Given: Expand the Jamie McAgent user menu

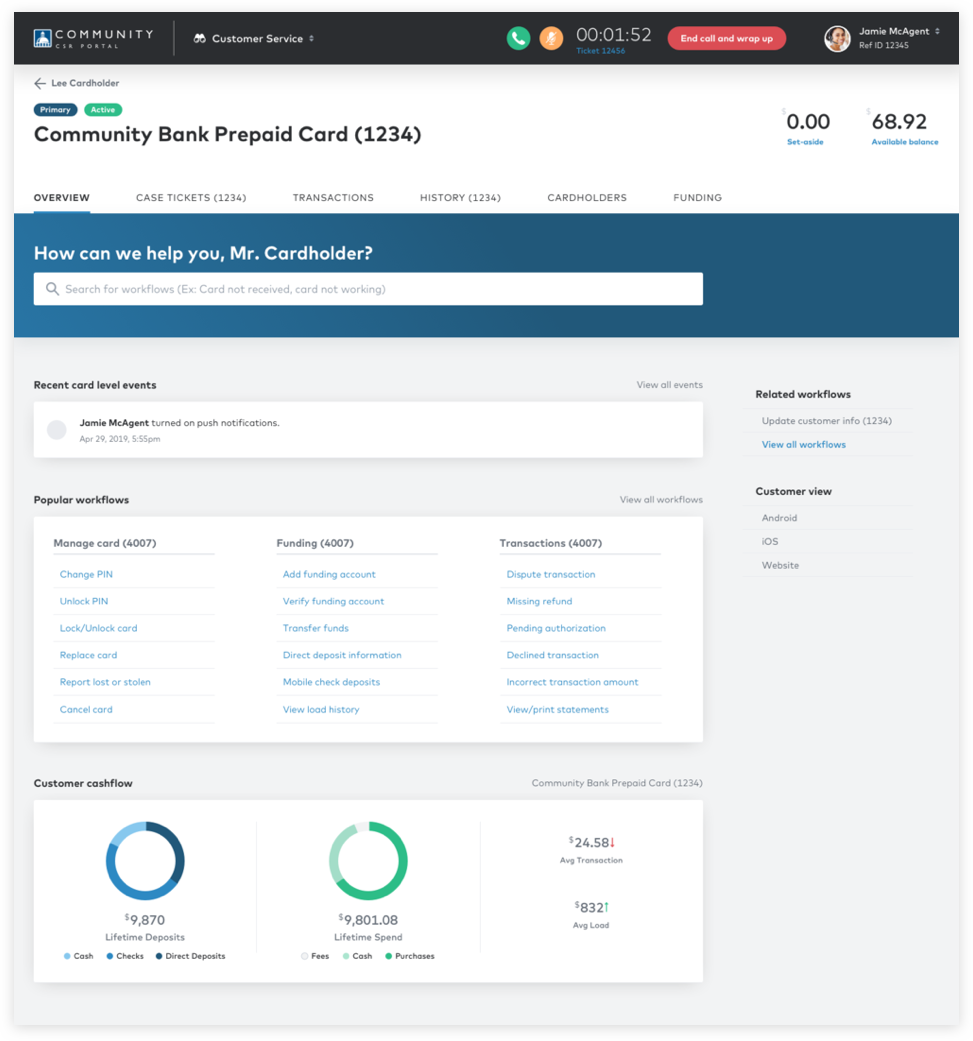Looking at the screenshot, I should pyautogui.click(x=937, y=32).
